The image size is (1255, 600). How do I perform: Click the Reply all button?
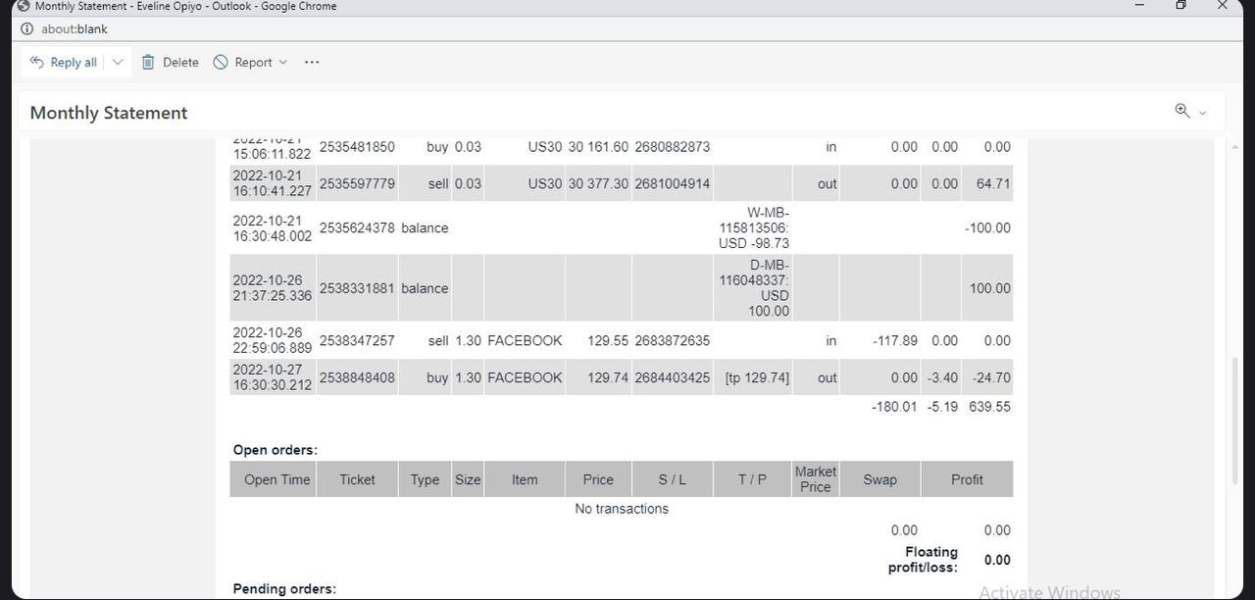(63, 62)
